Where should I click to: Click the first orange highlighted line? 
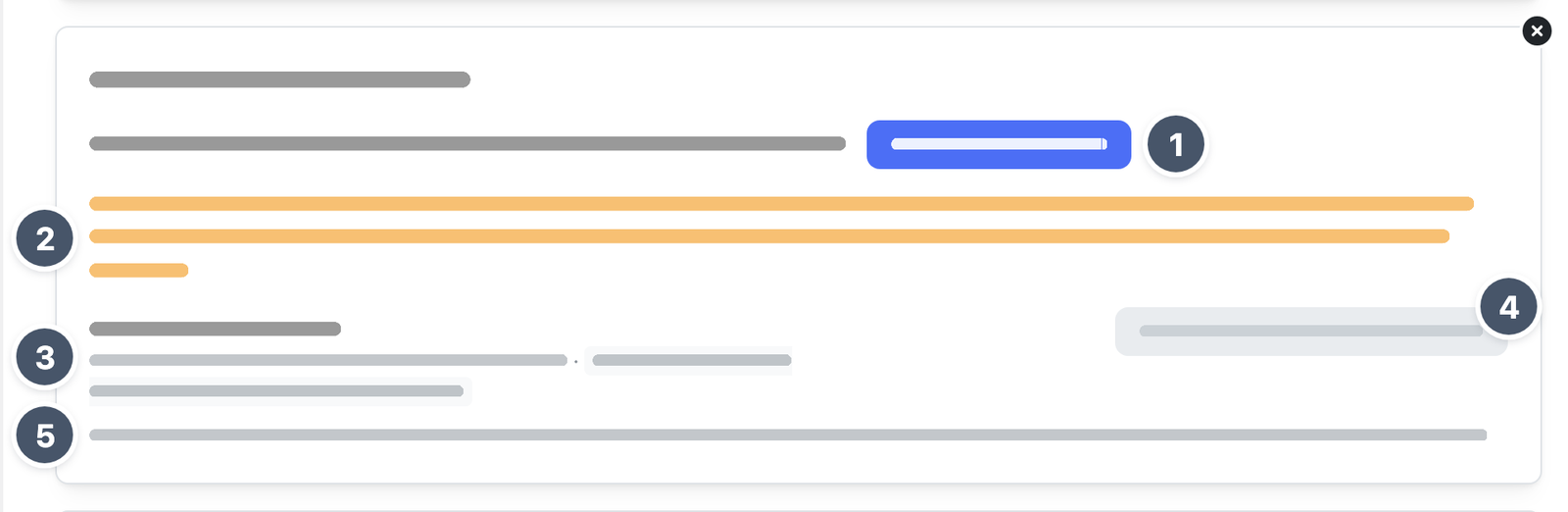click(781, 204)
